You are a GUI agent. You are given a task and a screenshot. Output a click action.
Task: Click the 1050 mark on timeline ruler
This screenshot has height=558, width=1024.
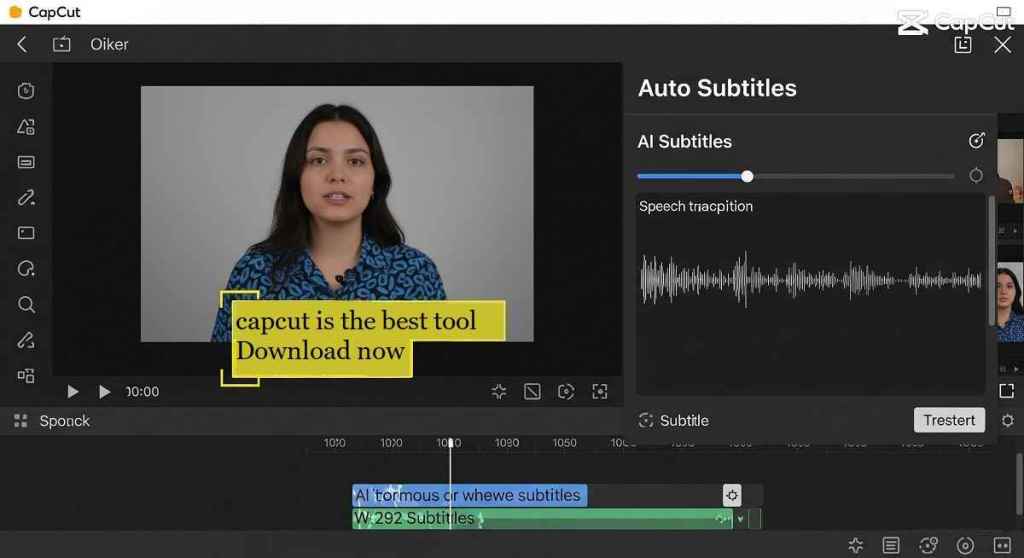tap(564, 443)
